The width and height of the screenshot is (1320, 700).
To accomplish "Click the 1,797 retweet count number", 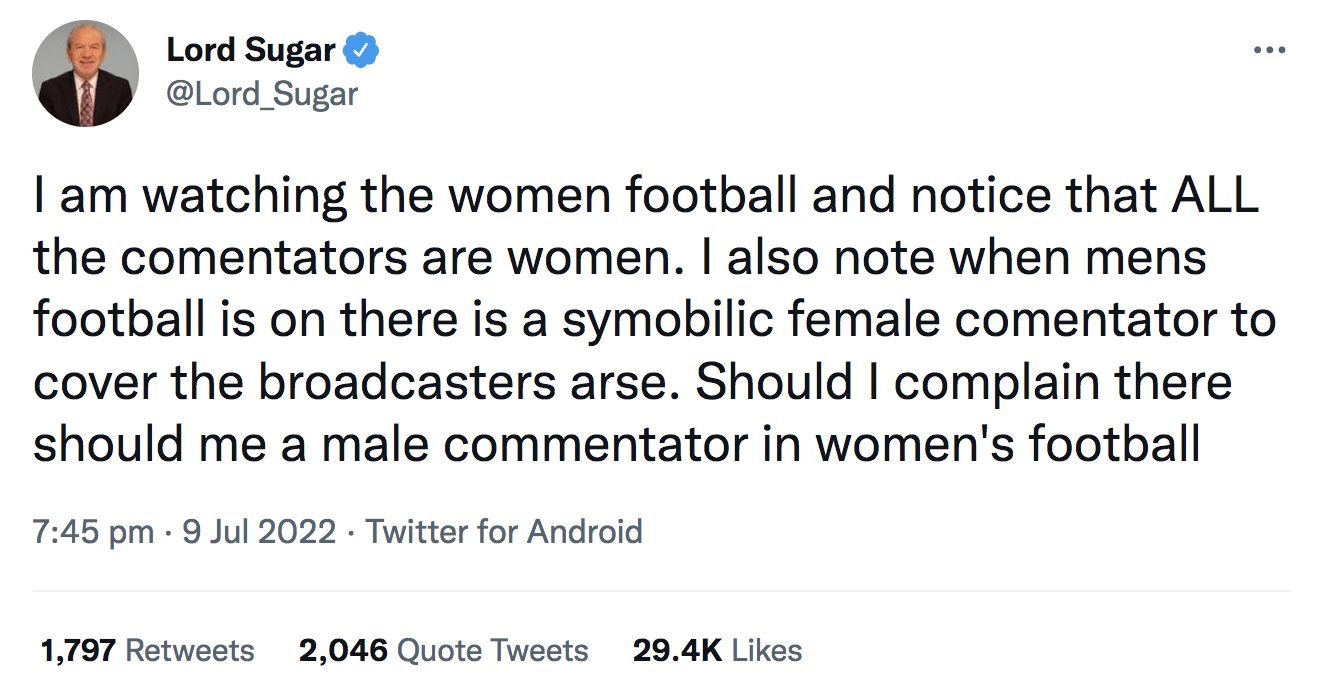I will pos(78,651).
